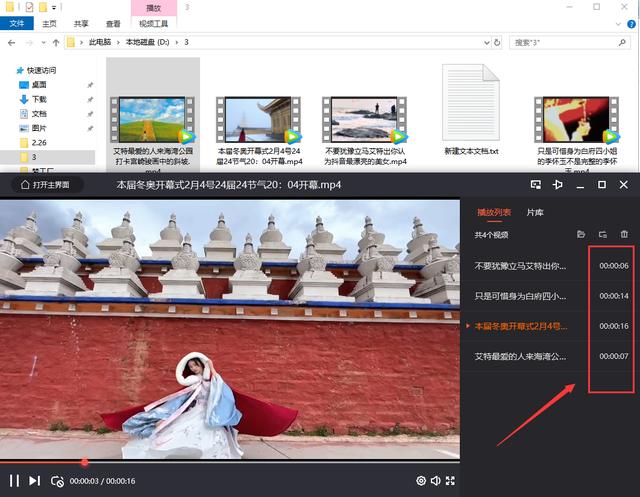Pin the player window on top
640x497 pixels.
tap(558, 185)
